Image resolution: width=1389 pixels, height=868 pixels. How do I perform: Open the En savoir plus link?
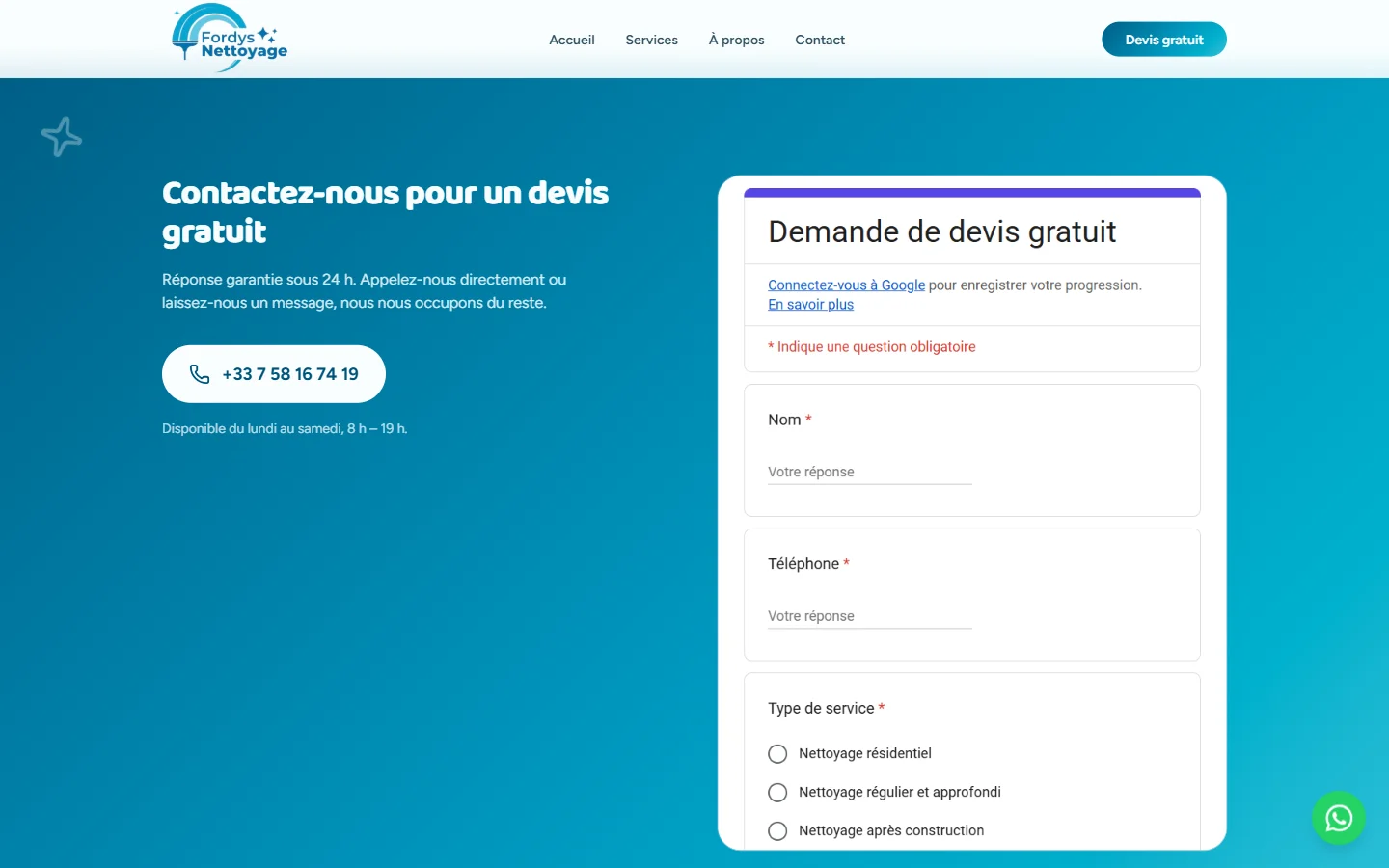pos(810,305)
